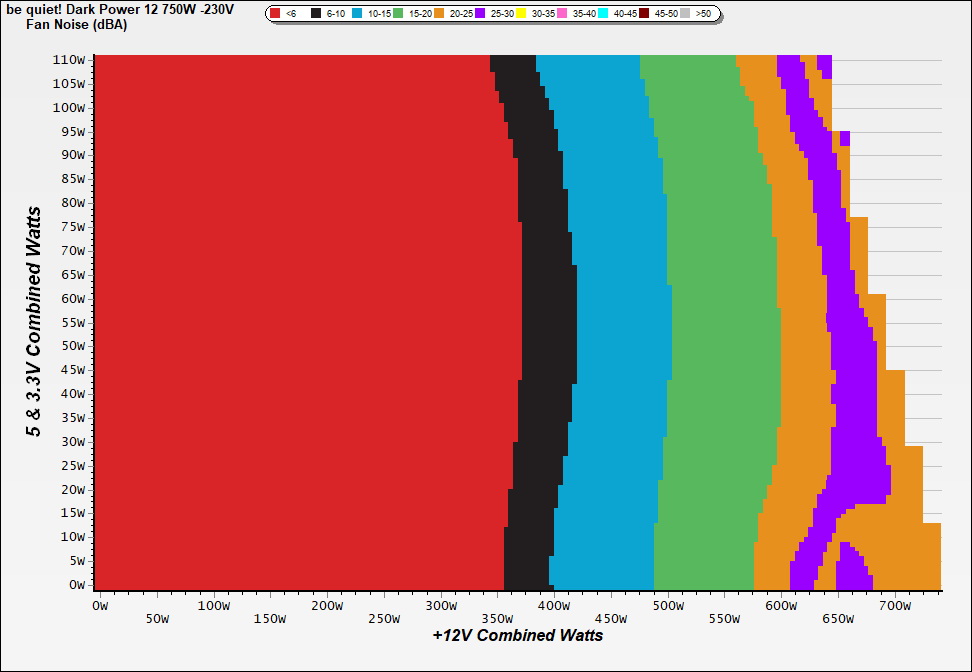This screenshot has height=672, width=972.
Task: Pick the purple 25-30 legend swatch
Action: click(x=480, y=13)
